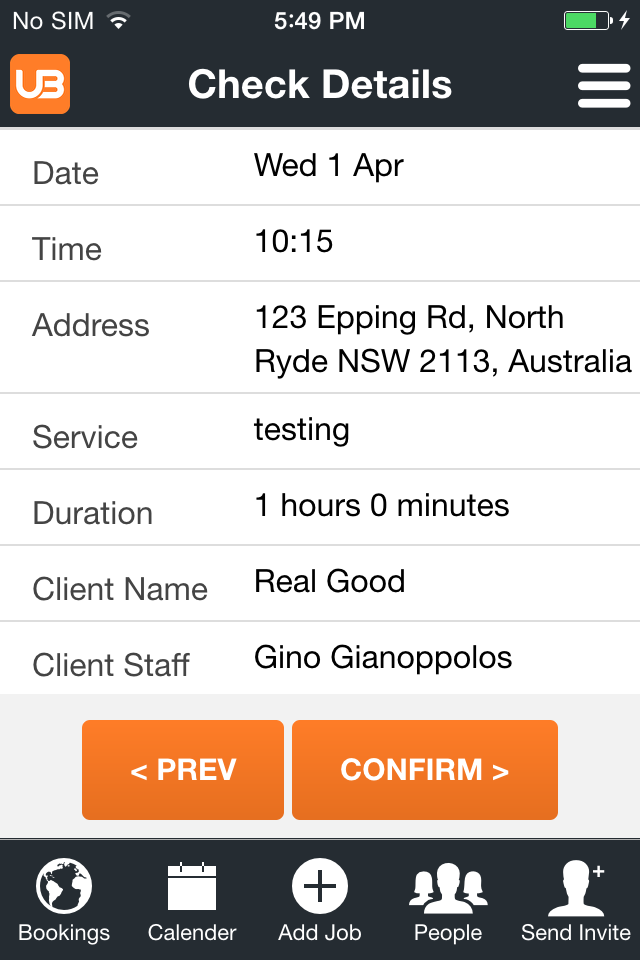
Task: Tap the Client Name value Real Good
Action: click(330, 581)
